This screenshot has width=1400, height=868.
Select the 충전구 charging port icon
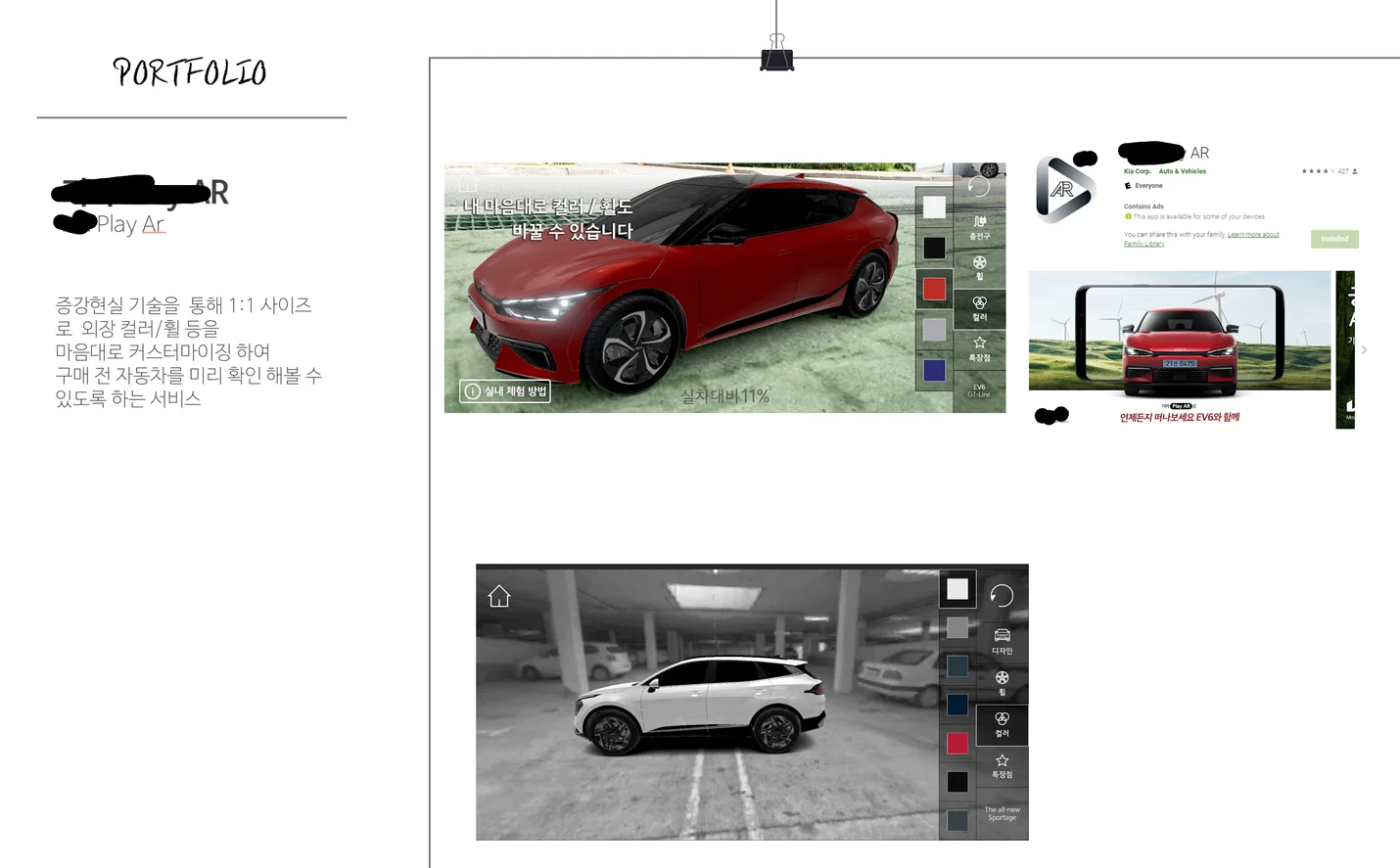click(979, 226)
